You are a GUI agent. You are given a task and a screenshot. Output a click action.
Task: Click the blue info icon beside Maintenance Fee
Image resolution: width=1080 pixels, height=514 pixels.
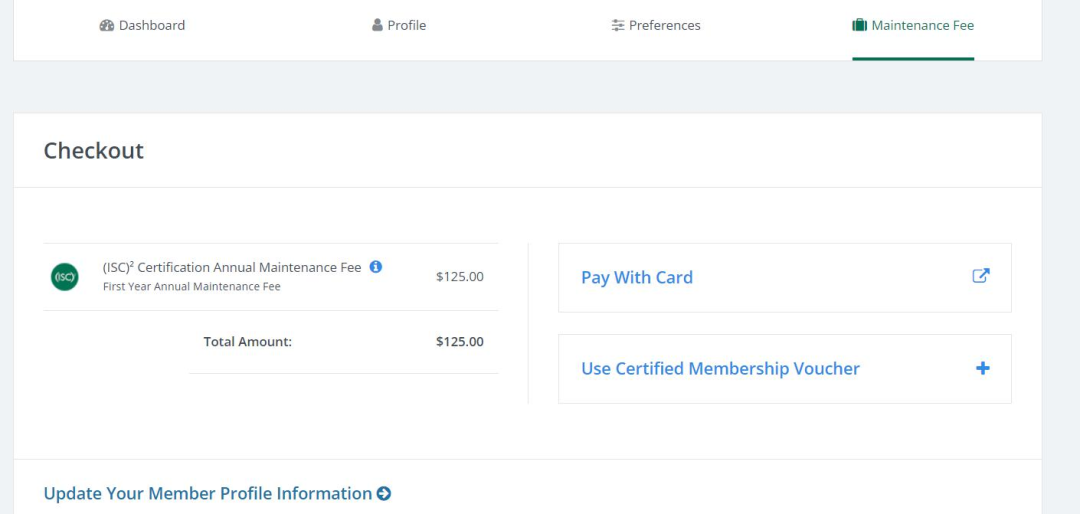pos(375,267)
